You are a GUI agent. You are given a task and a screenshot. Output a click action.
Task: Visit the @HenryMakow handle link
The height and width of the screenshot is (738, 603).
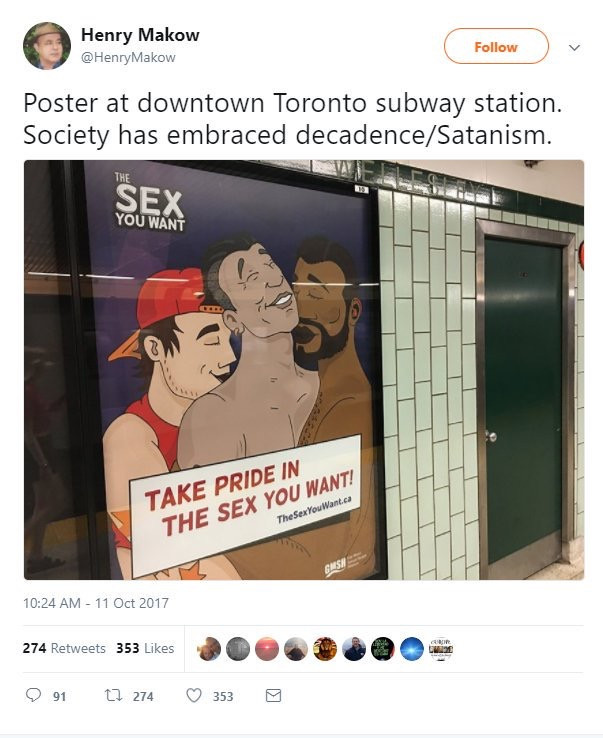[x=127, y=57]
